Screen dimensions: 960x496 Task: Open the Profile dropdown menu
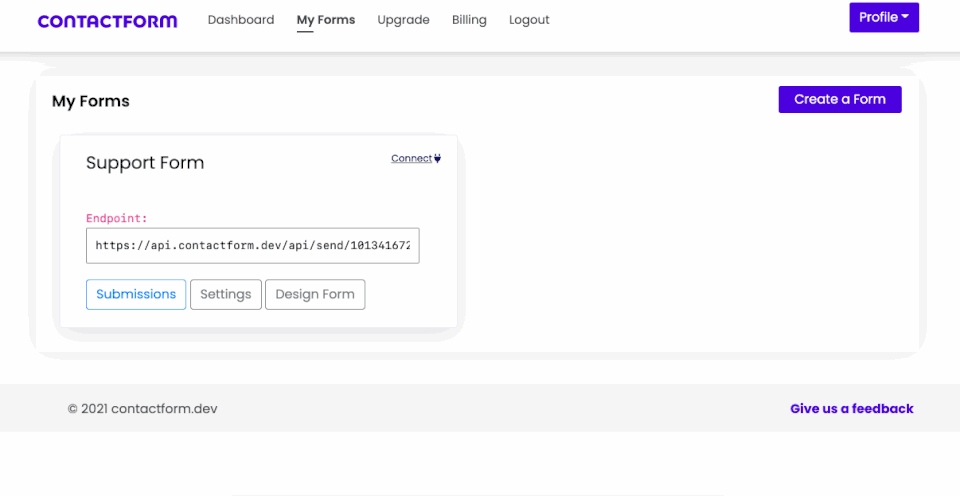point(883,17)
